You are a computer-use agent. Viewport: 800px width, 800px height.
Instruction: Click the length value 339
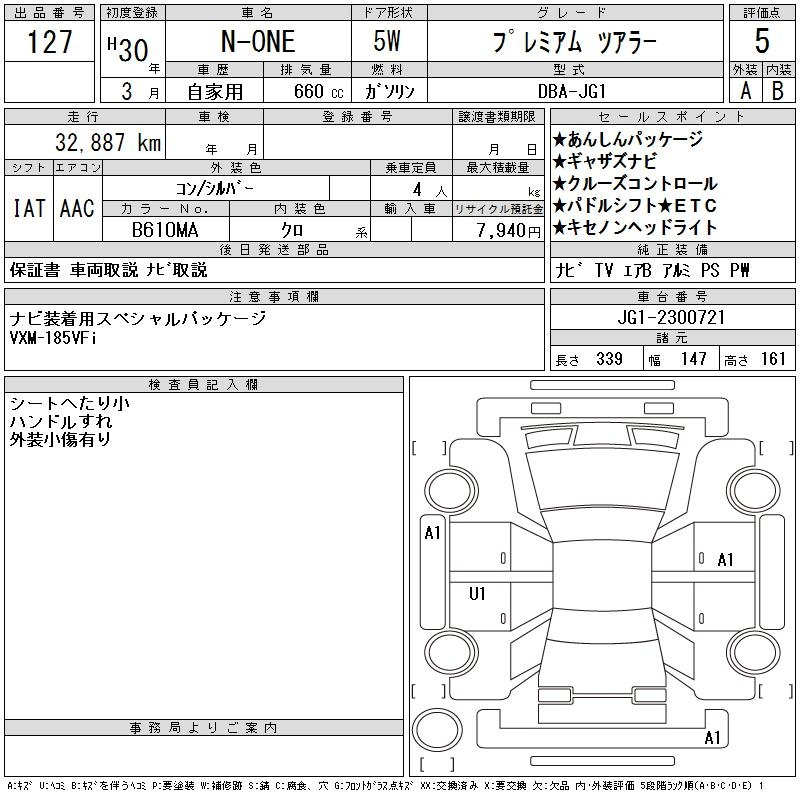(609, 359)
